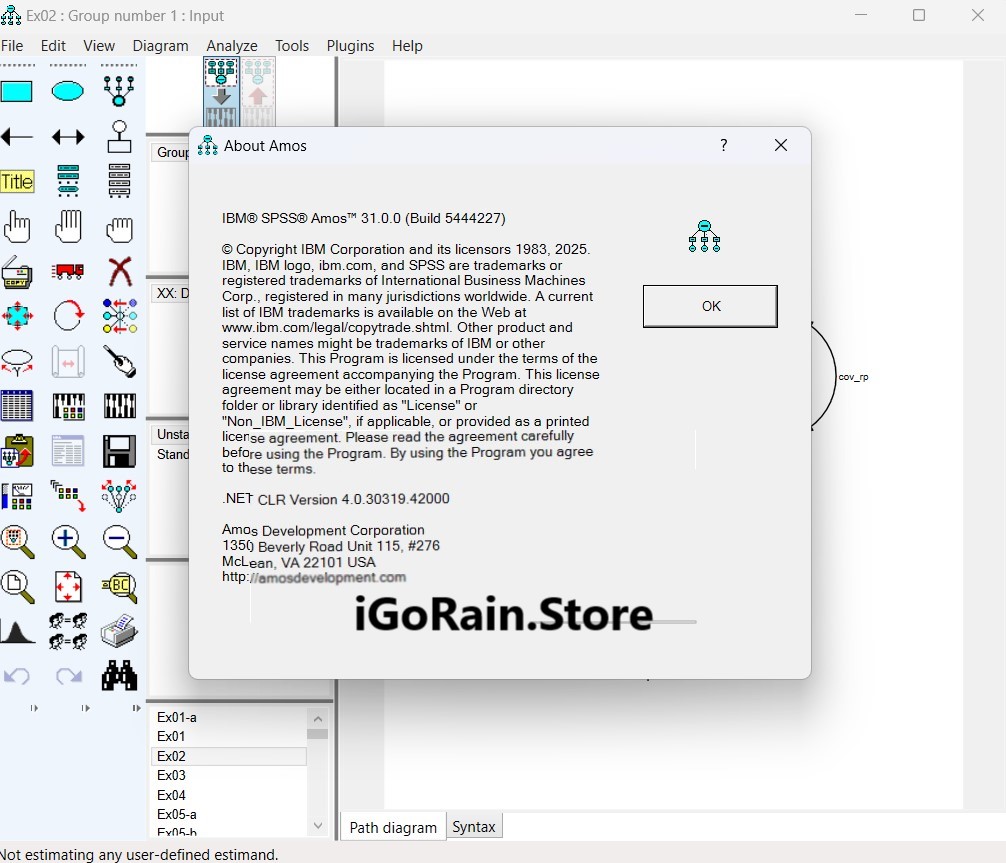This screenshot has height=863, width=1006.
Task: Click file list scroll down arrow
Action: tap(318, 825)
